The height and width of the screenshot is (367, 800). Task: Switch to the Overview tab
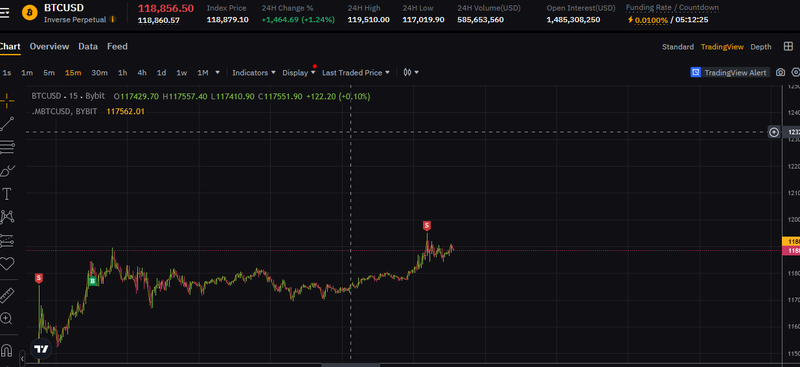tap(49, 46)
